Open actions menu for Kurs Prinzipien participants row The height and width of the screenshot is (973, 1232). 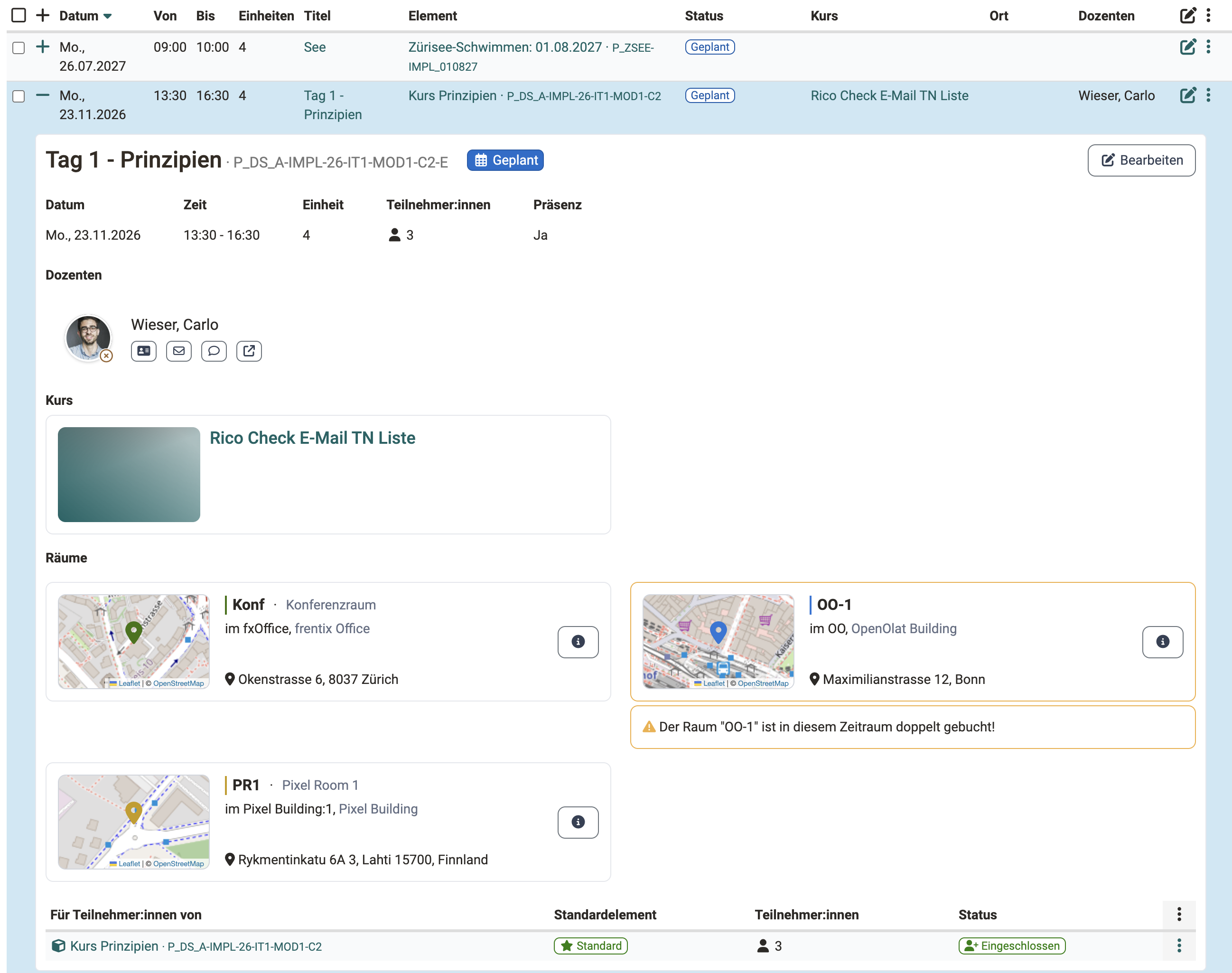tap(1179, 945)
